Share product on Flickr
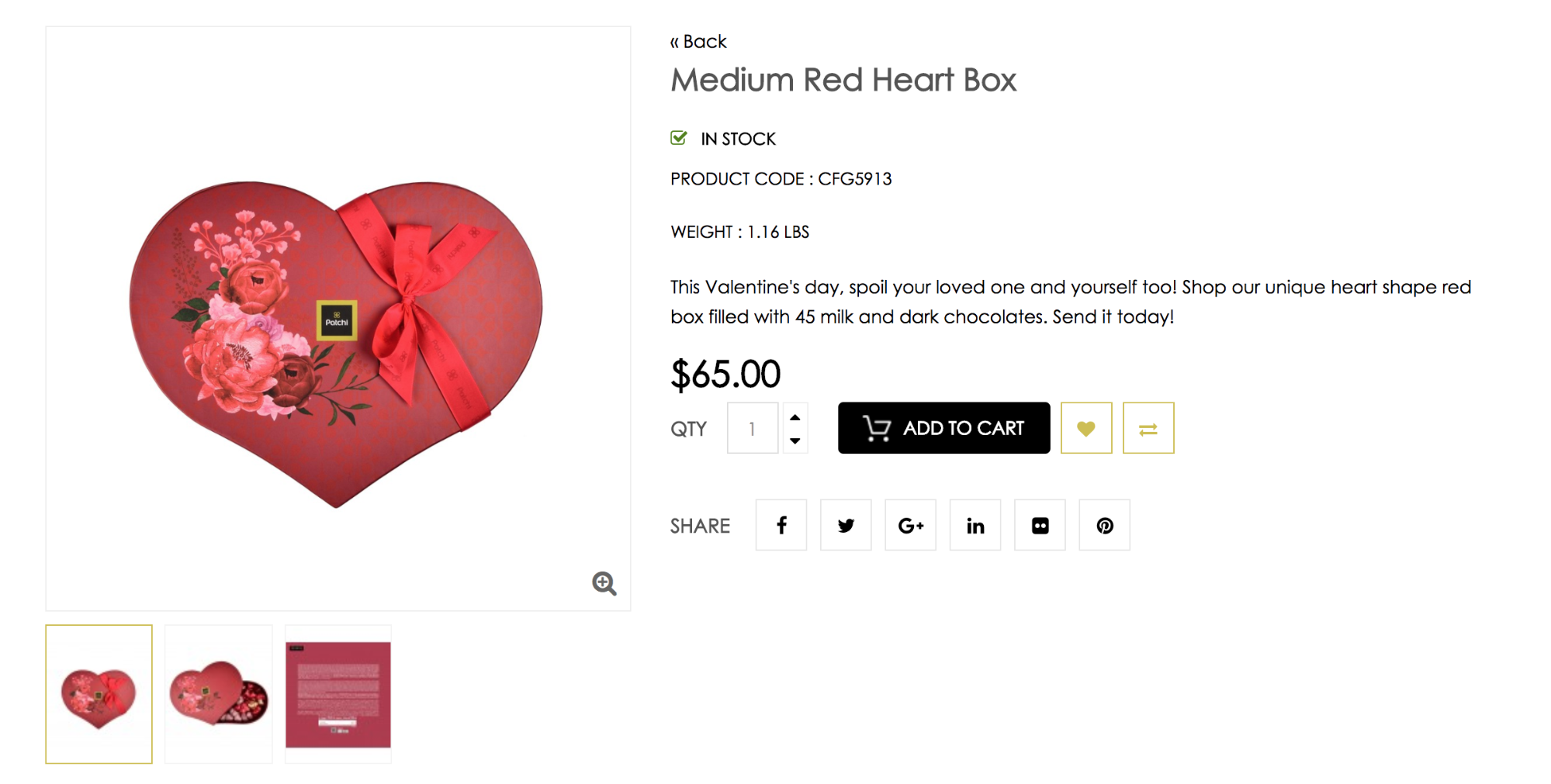Image resolution: width=1551 pixels, height=784 pixels. (x=1040, y=525)
